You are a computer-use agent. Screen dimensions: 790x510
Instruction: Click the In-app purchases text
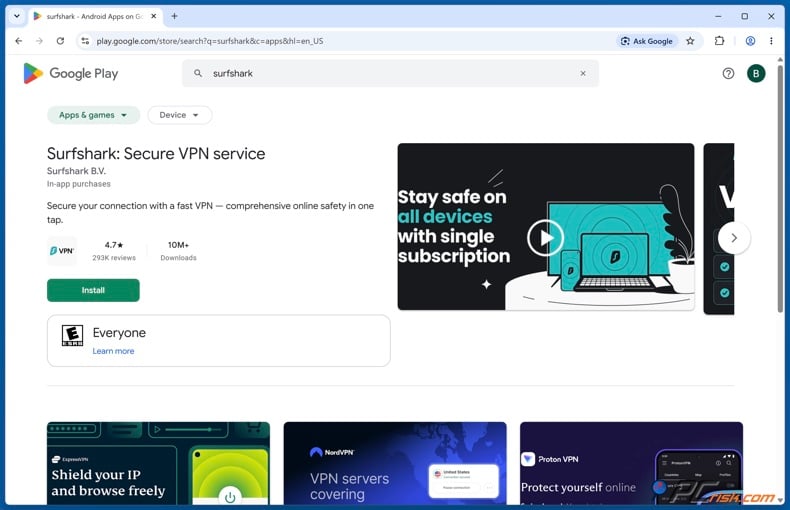(79, 184)
